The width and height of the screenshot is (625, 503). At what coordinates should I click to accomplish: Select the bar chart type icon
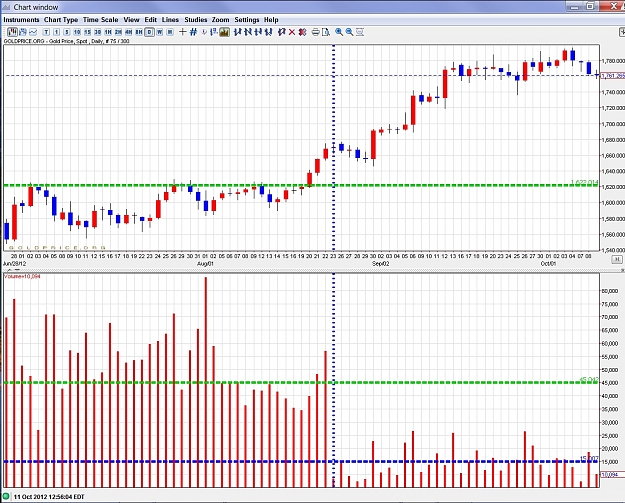[x=23, y=32]
